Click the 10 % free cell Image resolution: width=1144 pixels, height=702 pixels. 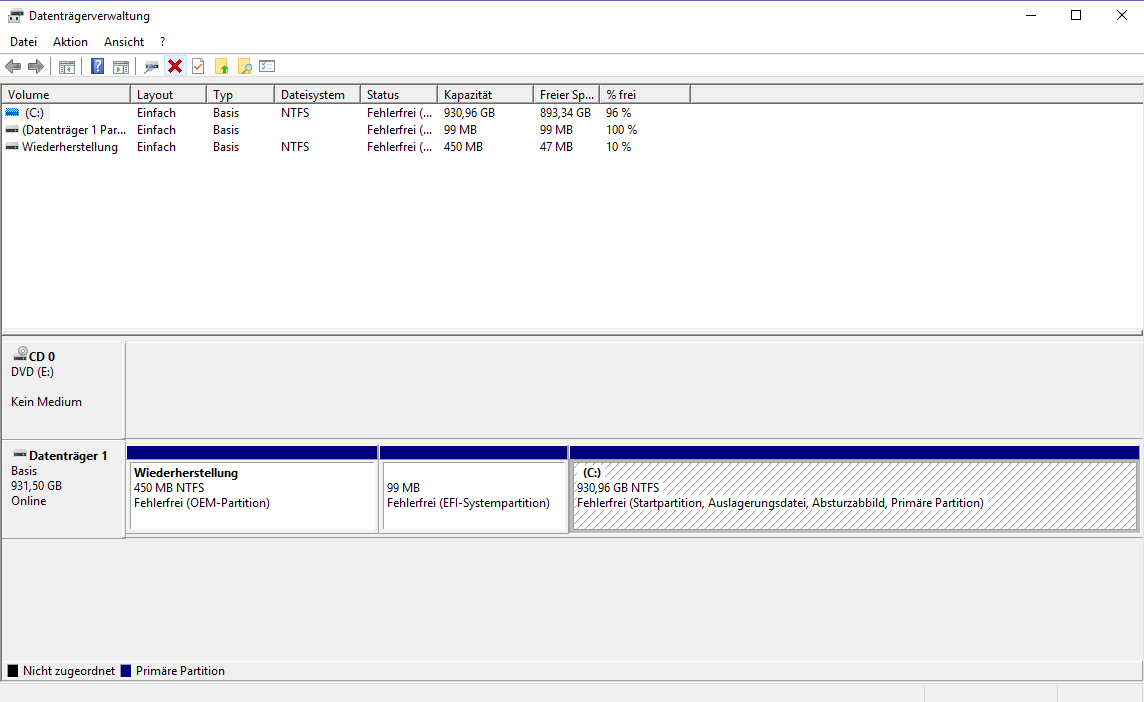(x=618, y=147)
